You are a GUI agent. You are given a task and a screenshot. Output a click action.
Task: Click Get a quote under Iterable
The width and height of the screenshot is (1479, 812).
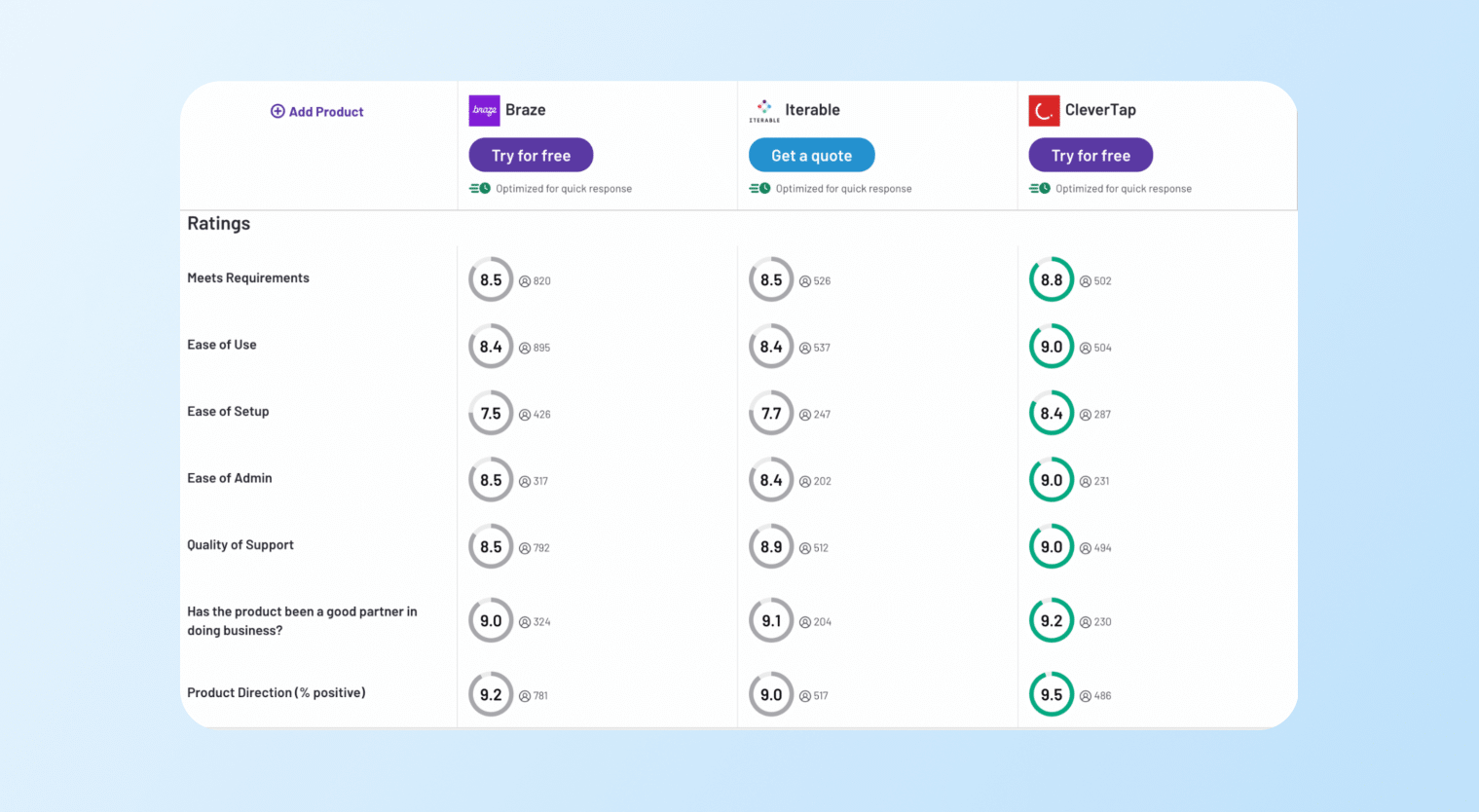(811, 155)
